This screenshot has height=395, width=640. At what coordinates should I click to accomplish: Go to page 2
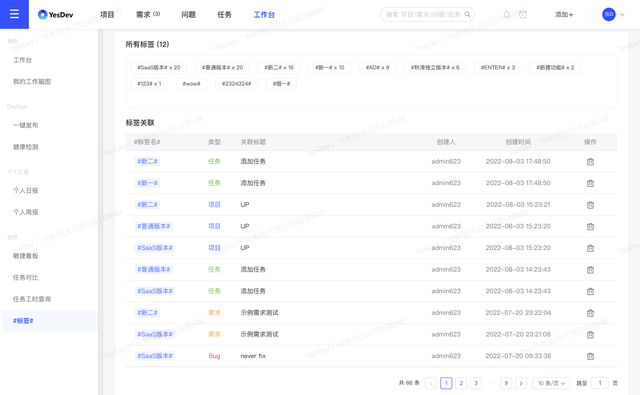click(461, 383)
